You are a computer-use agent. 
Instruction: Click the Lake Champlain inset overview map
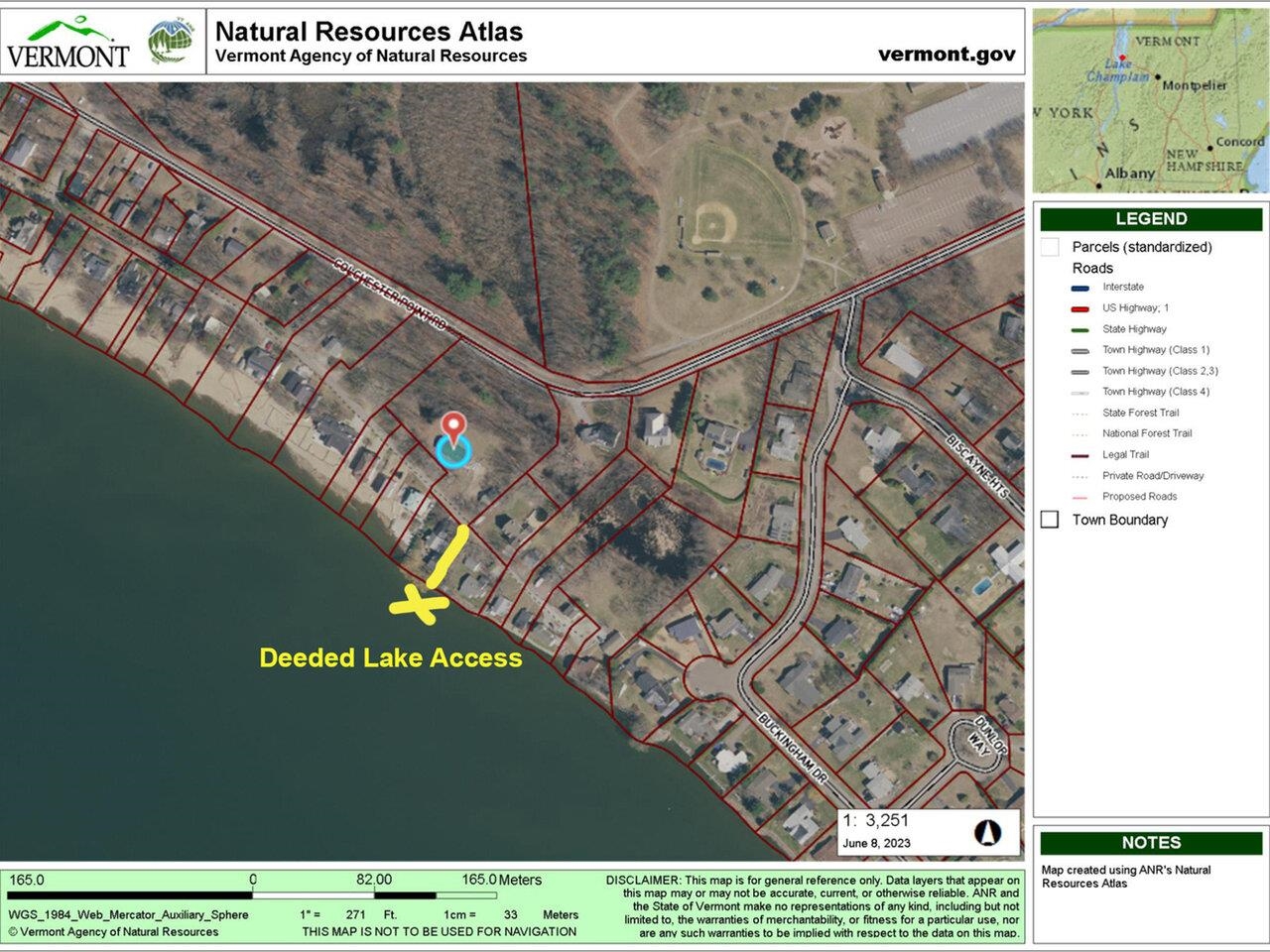click(x=1150, y=101)
